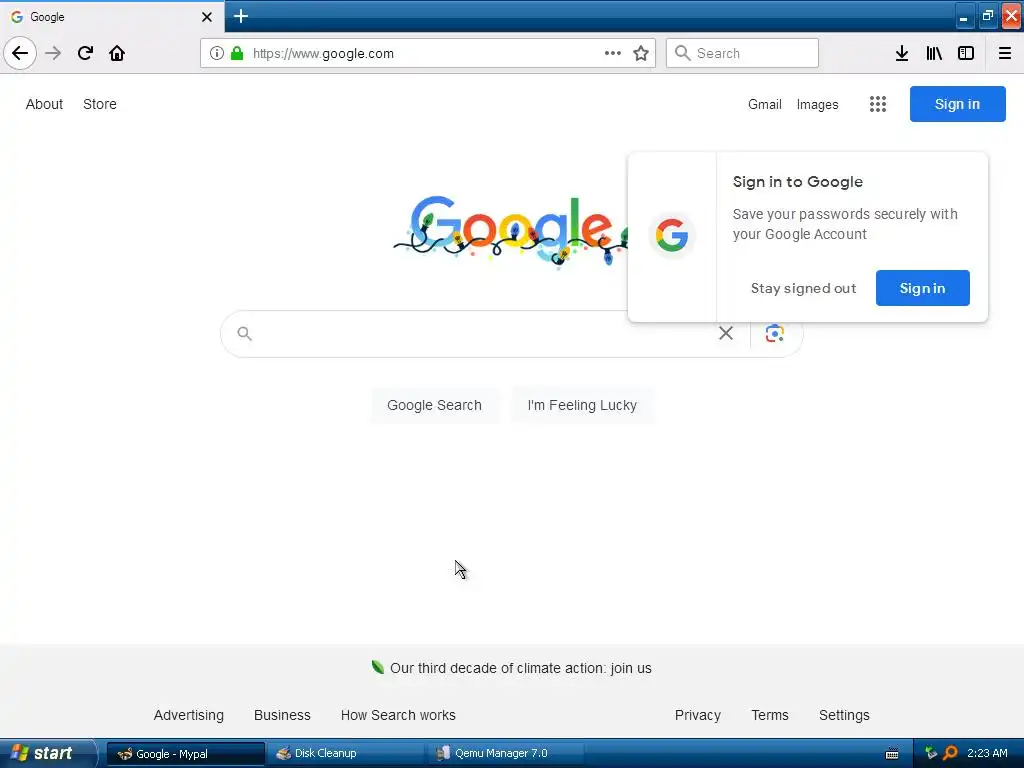The height and width of the screenshot is (768, 1024).
Task: Click the top-right blue Sign in button
Action: click(x=957, y=104)
